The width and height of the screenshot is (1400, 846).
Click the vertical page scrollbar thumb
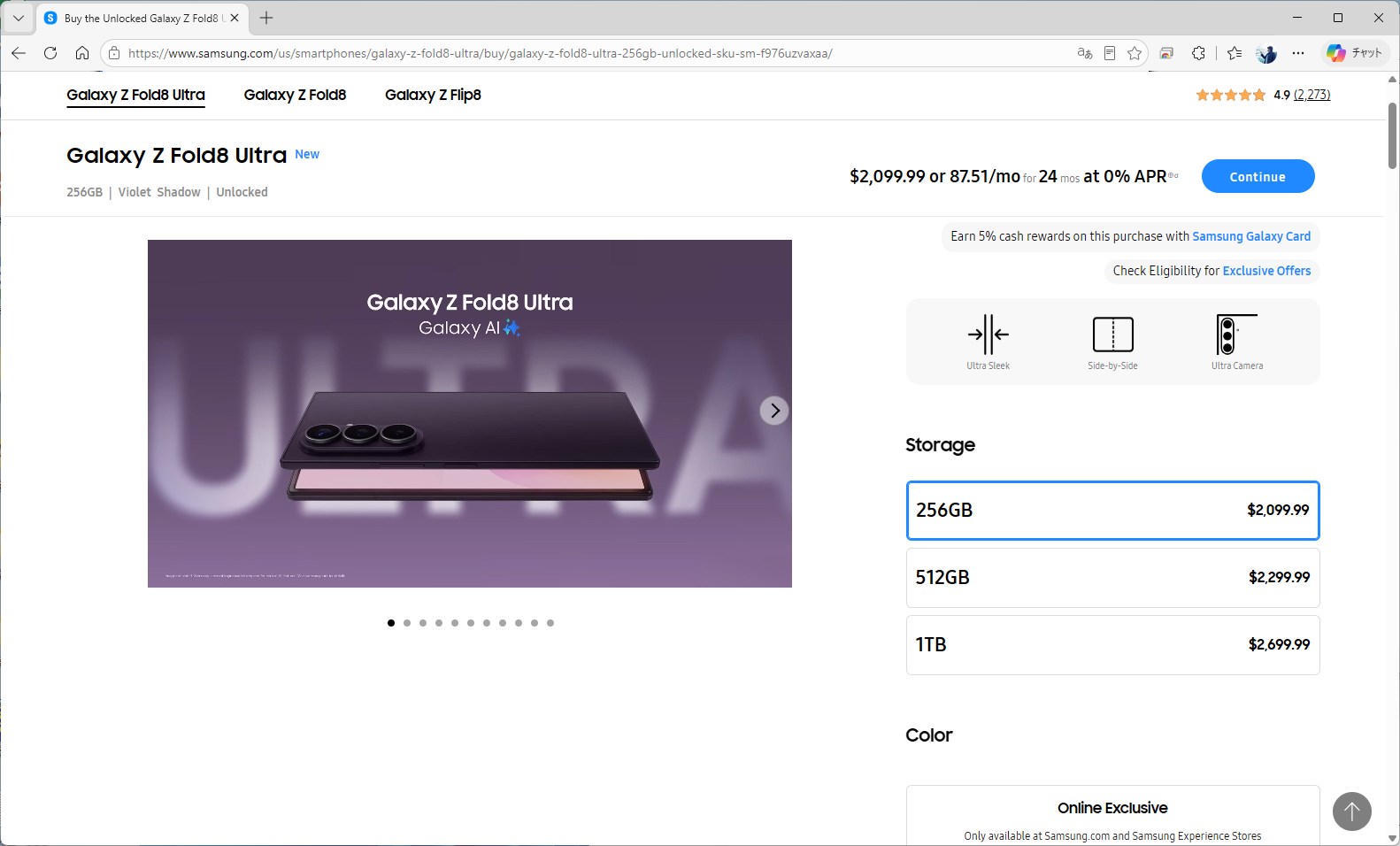tap(1392, 135)
